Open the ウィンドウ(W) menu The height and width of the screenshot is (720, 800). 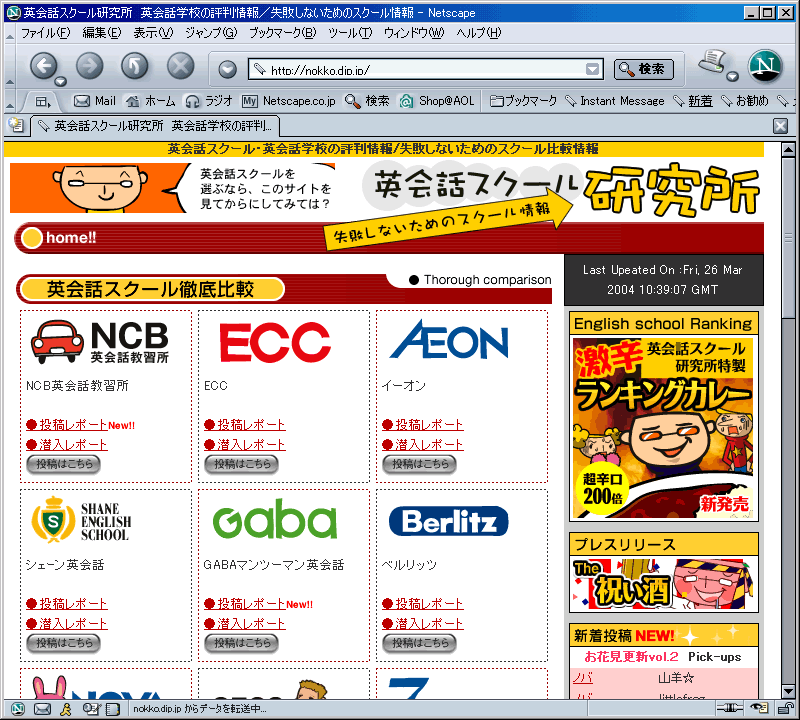click(x=414, y=33)
